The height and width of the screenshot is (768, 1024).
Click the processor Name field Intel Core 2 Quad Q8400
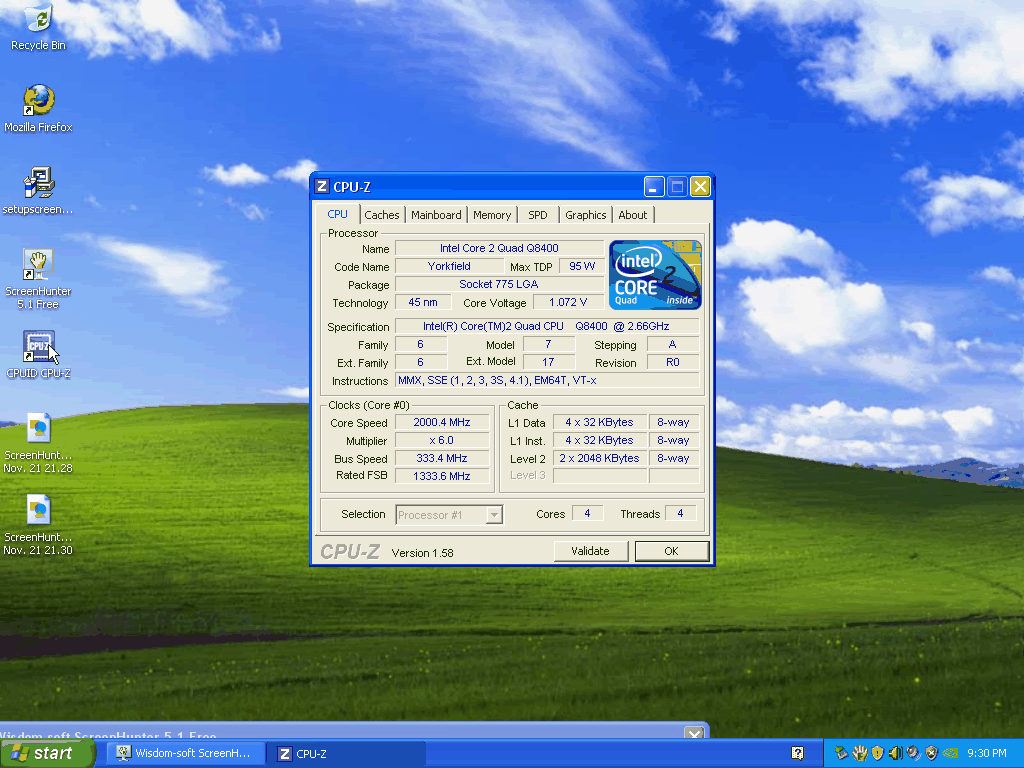499,248
